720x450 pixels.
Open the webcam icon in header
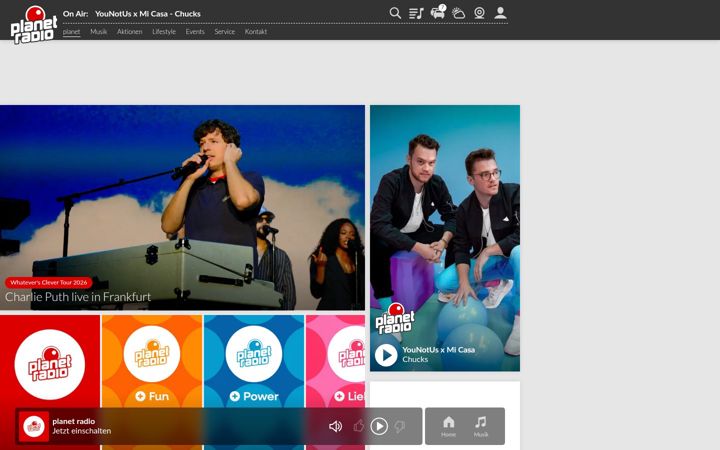tap(479, 13)
